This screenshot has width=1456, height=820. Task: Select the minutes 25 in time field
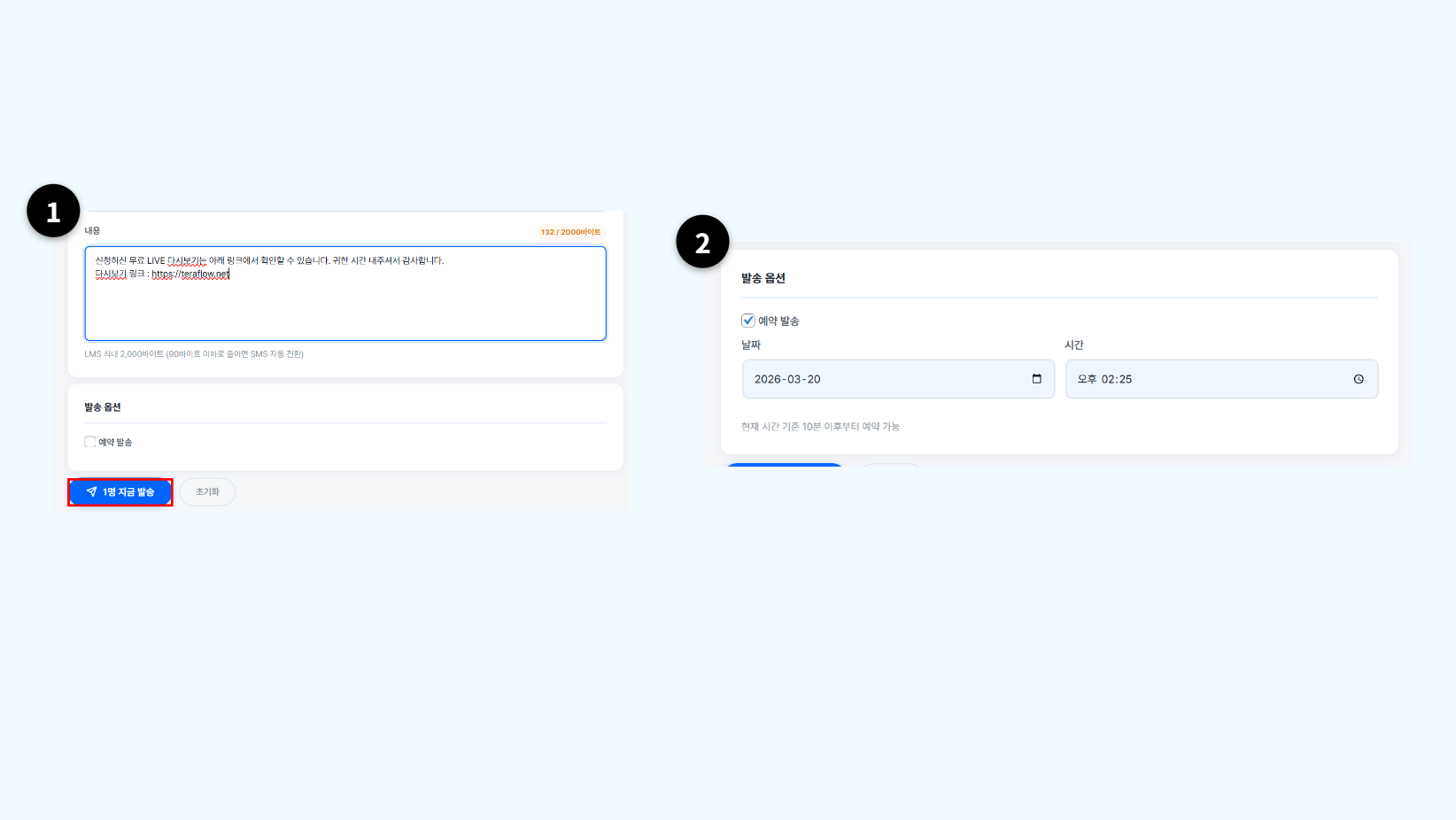point(1125,379)
